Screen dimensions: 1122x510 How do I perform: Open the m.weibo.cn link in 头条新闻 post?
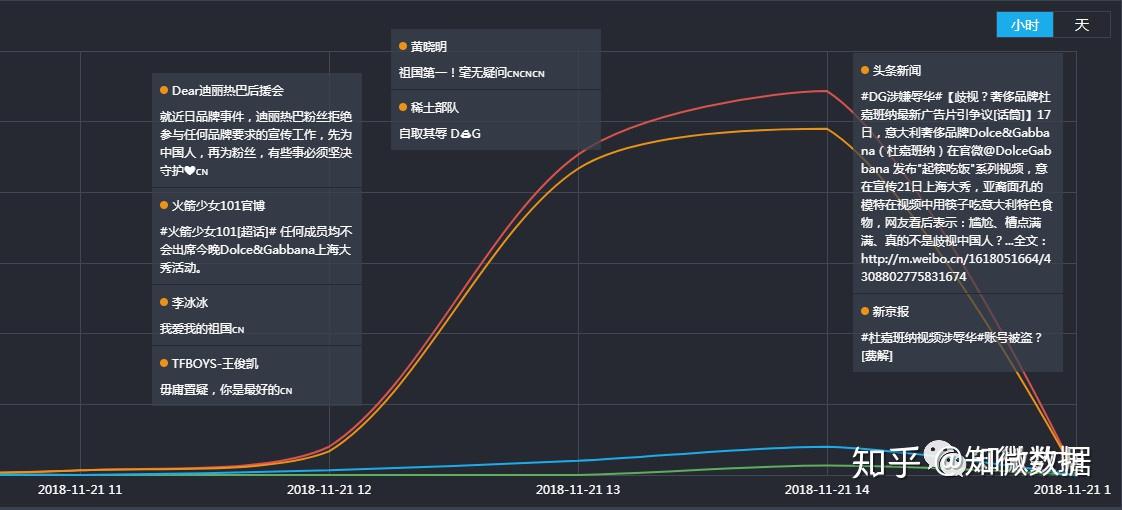(956, 268)
